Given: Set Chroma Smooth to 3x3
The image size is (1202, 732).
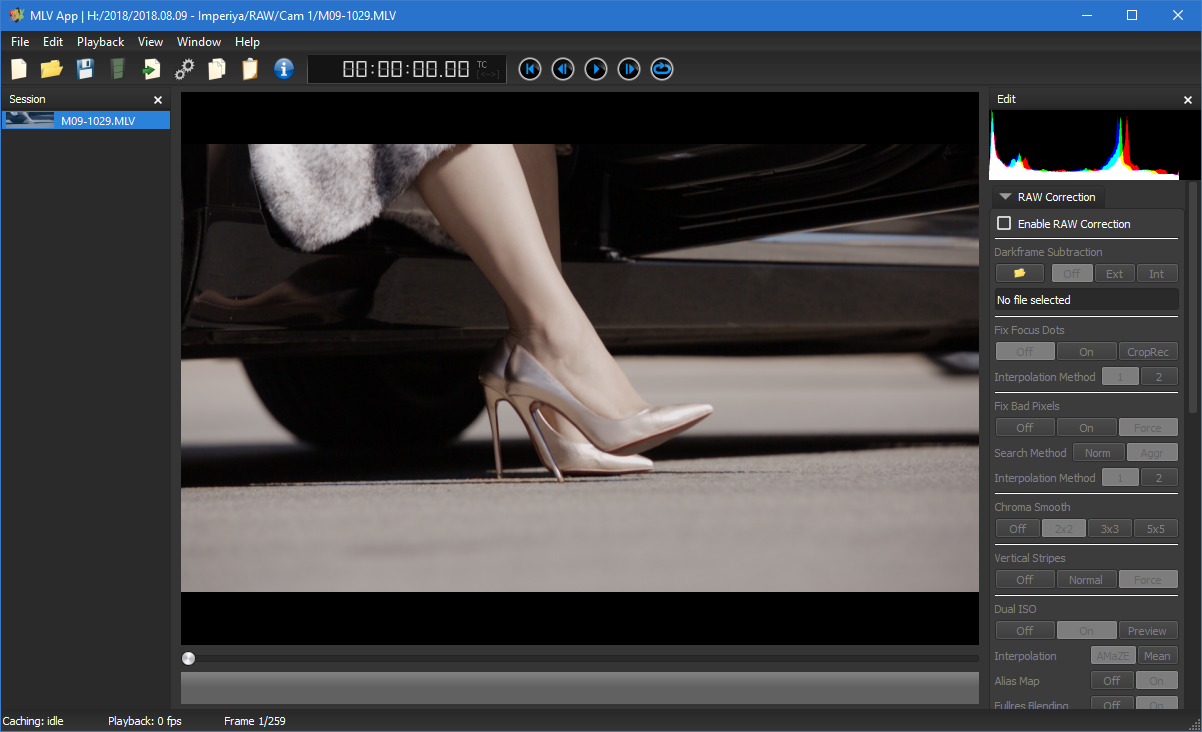Looking at the screenshot, I should [1109, 528].
